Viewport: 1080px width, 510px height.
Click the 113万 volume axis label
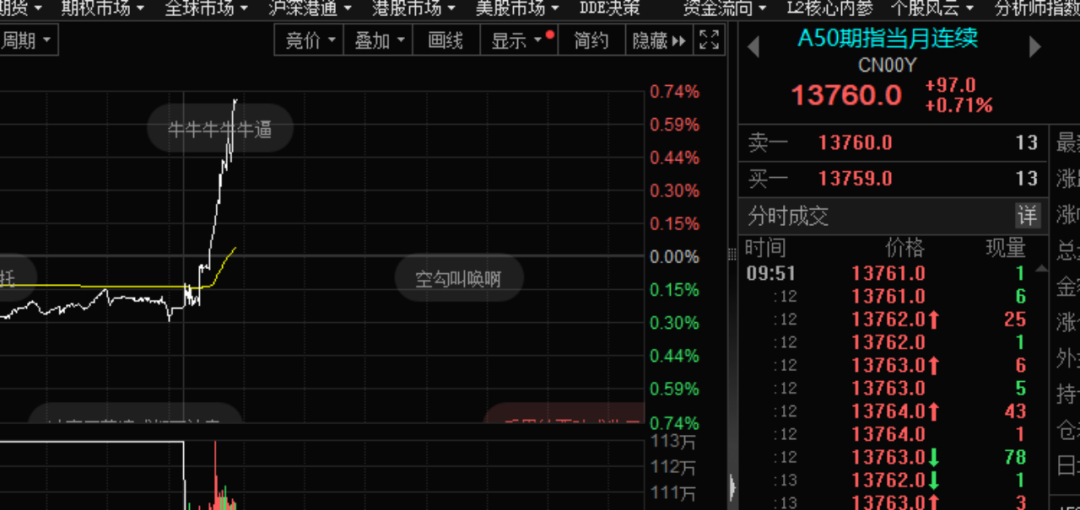674,442
